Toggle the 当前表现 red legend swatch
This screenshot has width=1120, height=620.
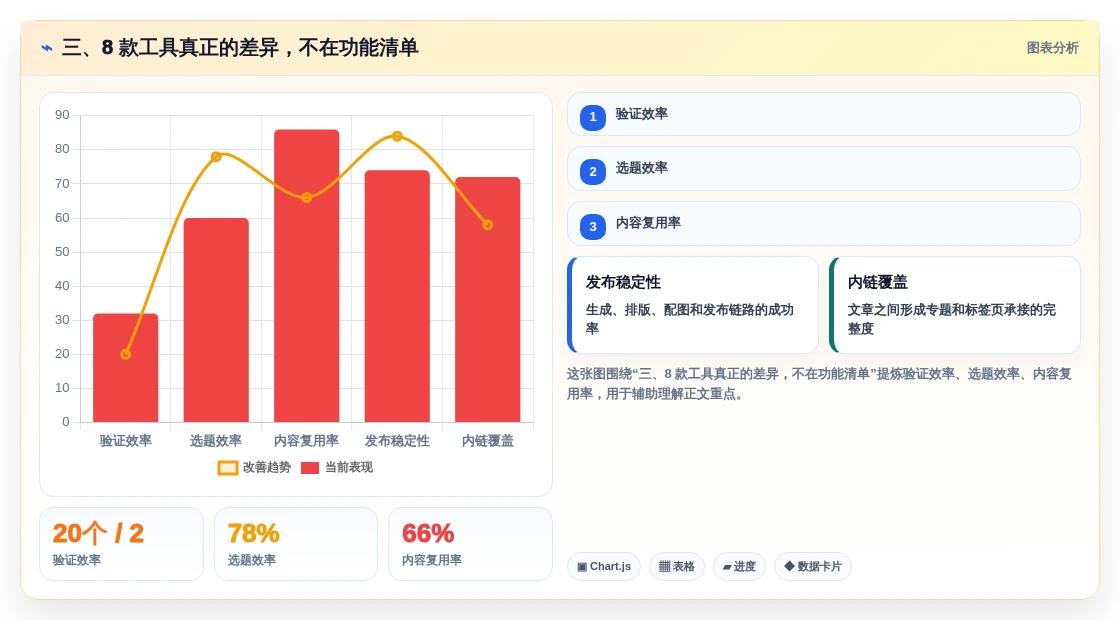310,468
